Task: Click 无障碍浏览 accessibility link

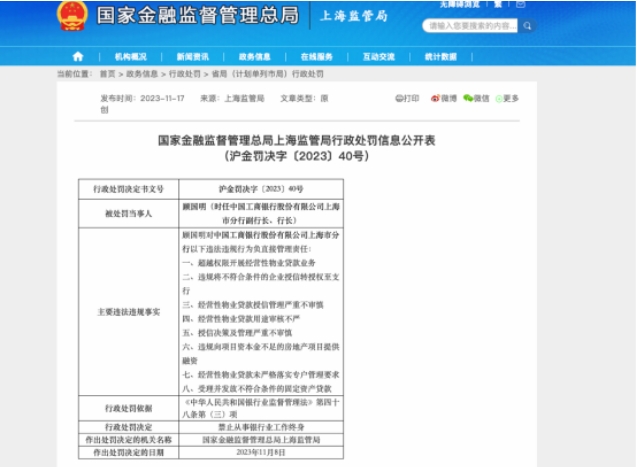Action: (x=460, y=4)
